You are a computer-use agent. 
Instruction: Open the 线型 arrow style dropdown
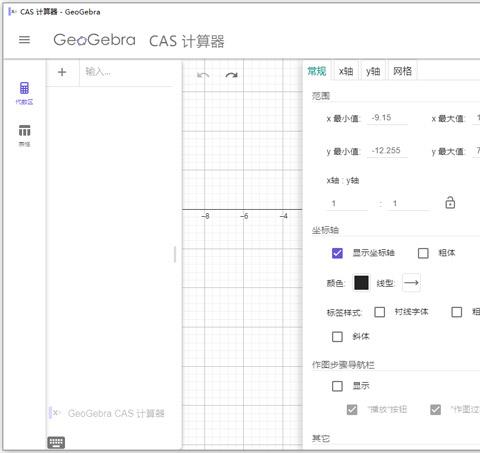411,283
